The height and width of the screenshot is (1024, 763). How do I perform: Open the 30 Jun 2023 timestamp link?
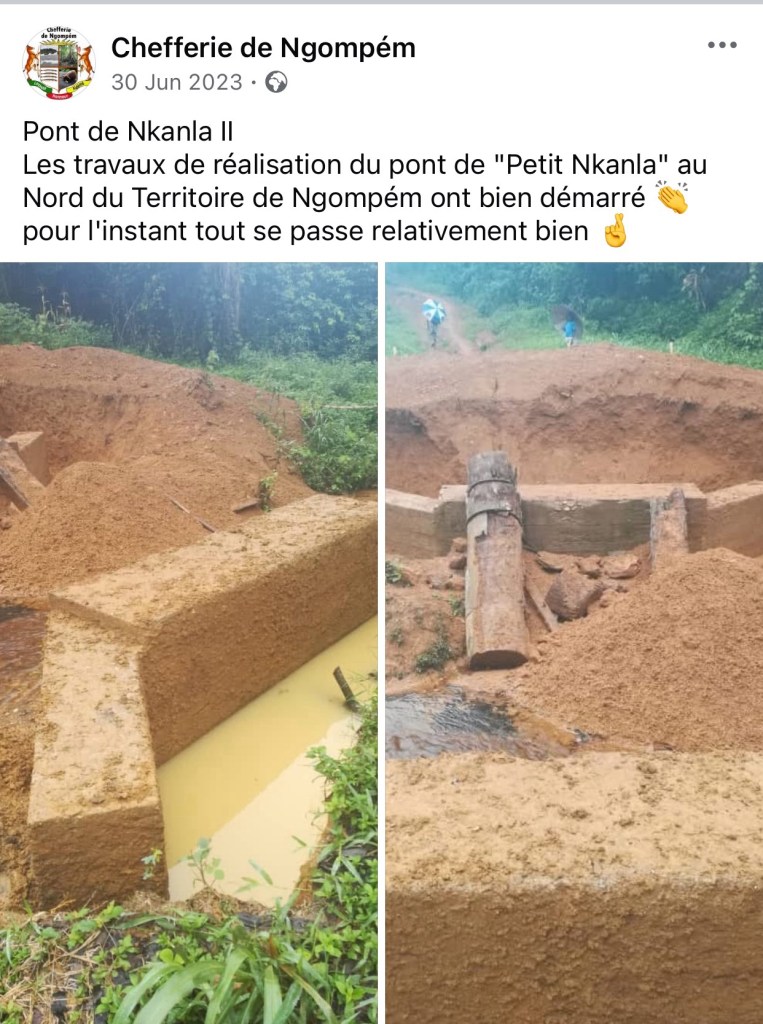tap(176, 82)
